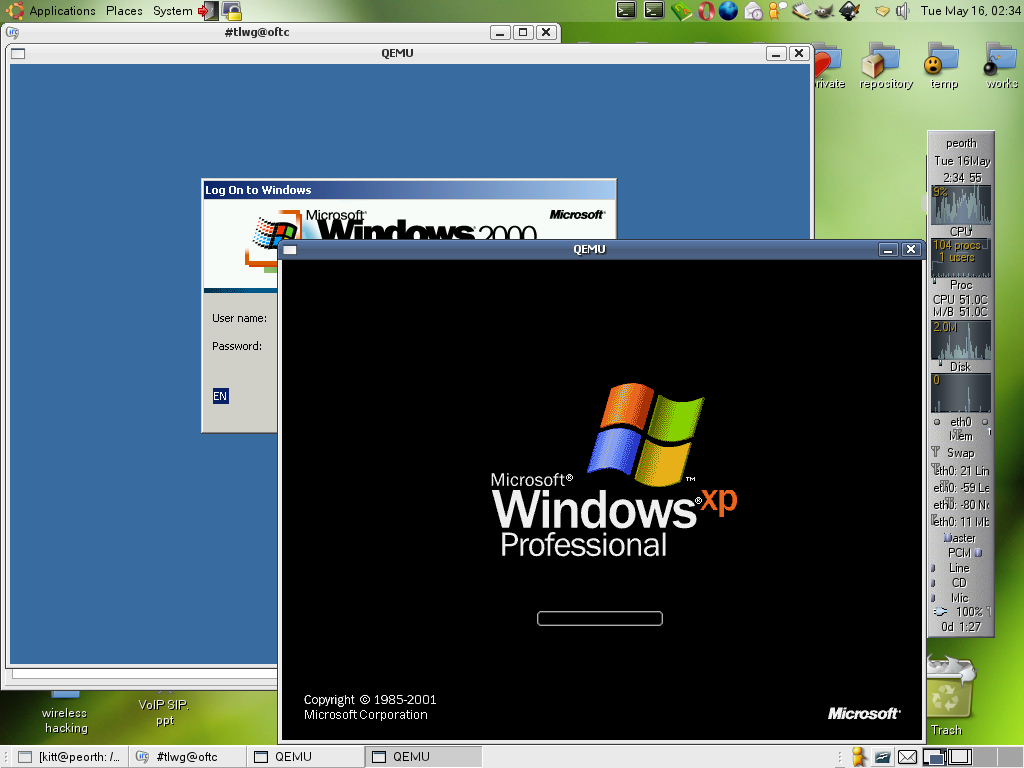This screenshot has width=1024, height=768.
Task: Open the Trash icon on the desktop
Action: (x=947, y=698)
